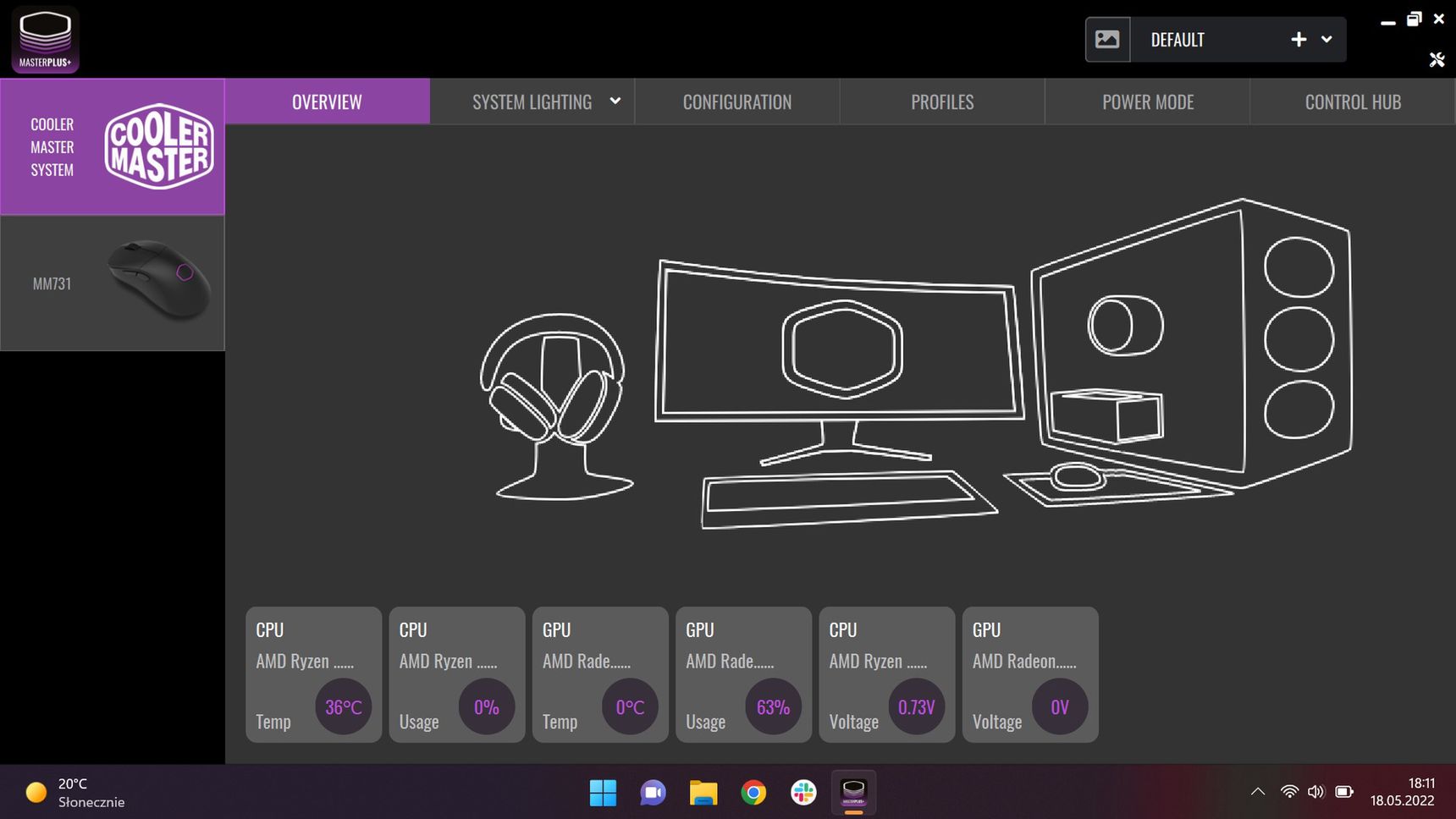Viewport: 1456px width, 819px height.
Task: Click the headset stand outline graphic
Action: 556,406
